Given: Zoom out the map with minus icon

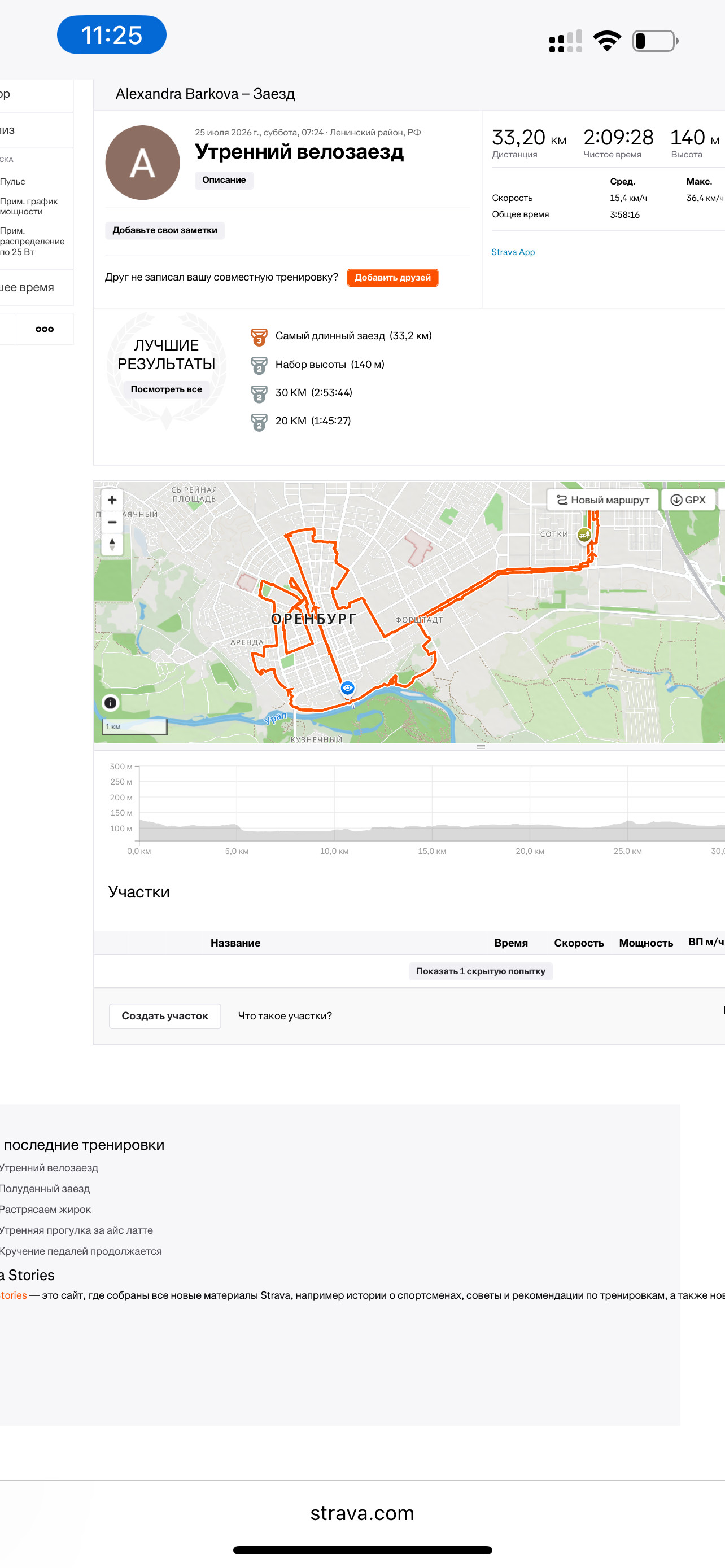Looking at the screenshot, I should coord(112,522).
